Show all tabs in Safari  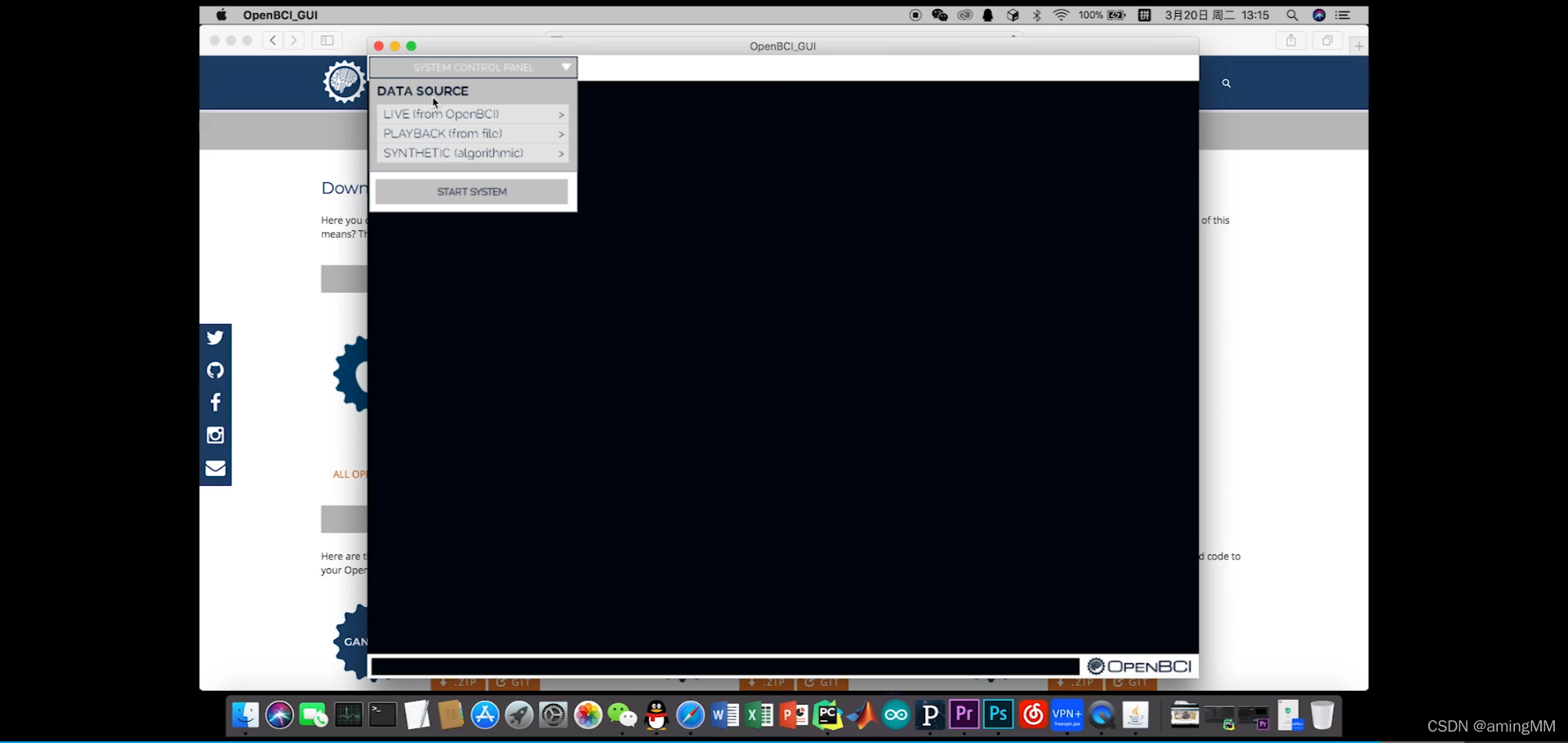tap(1328, 41)
